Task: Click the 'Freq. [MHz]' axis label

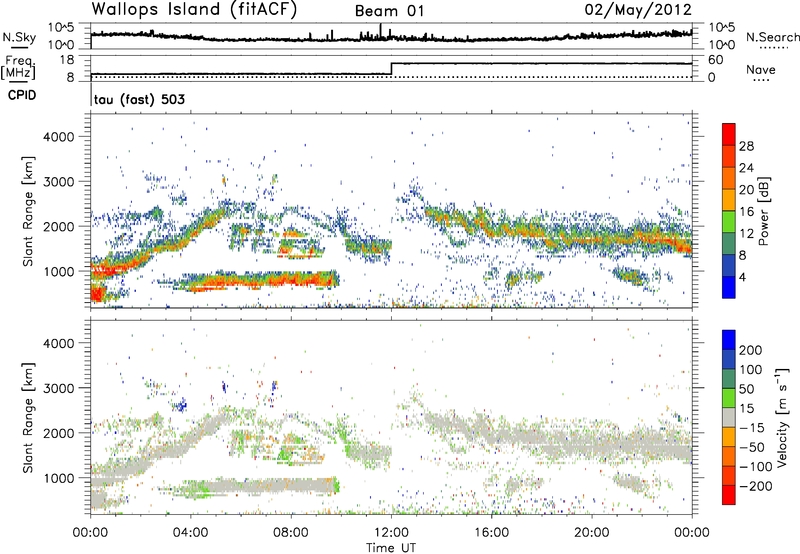Action: (x=19, y=68)
